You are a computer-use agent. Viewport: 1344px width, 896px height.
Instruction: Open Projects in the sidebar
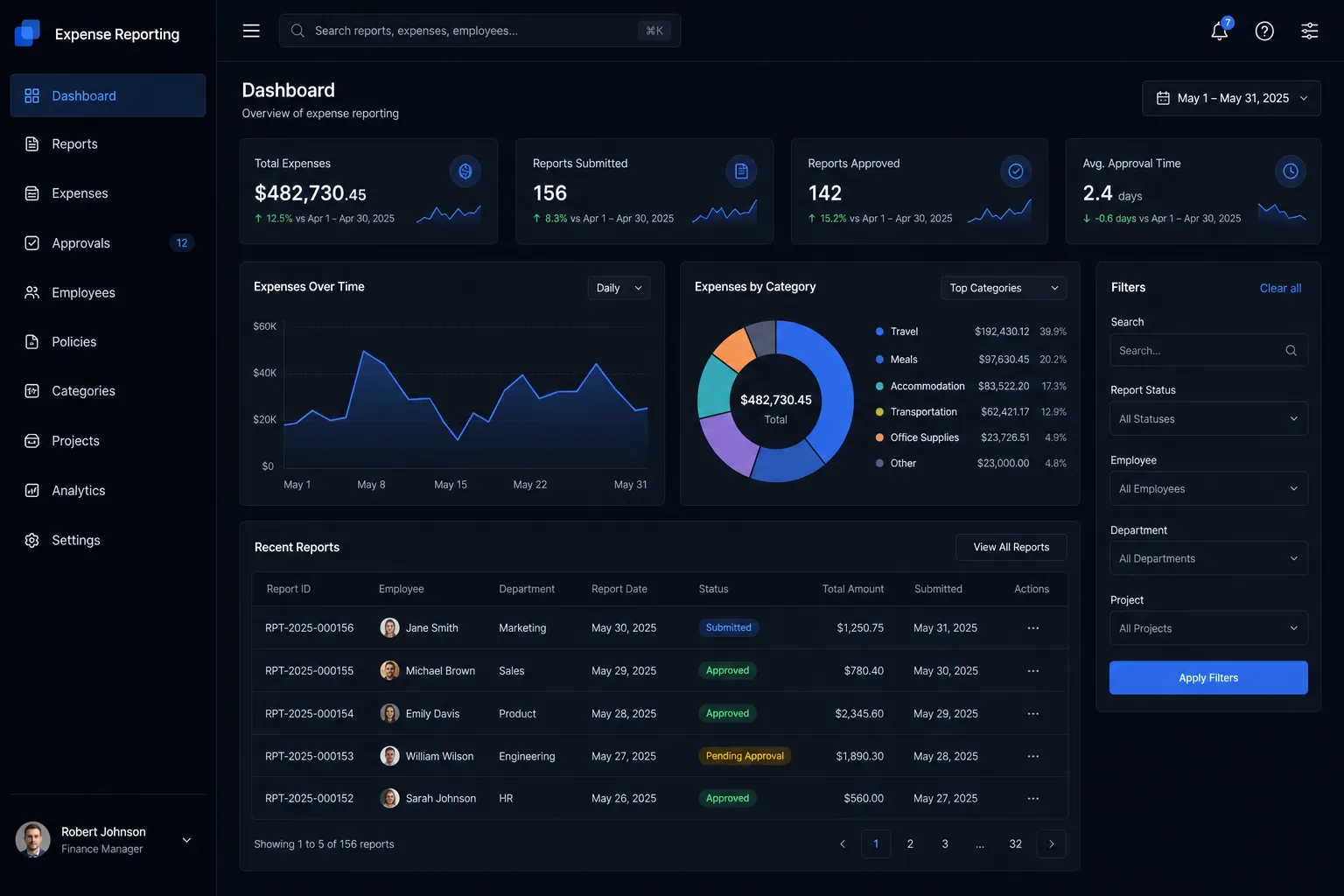coord(108,441)
